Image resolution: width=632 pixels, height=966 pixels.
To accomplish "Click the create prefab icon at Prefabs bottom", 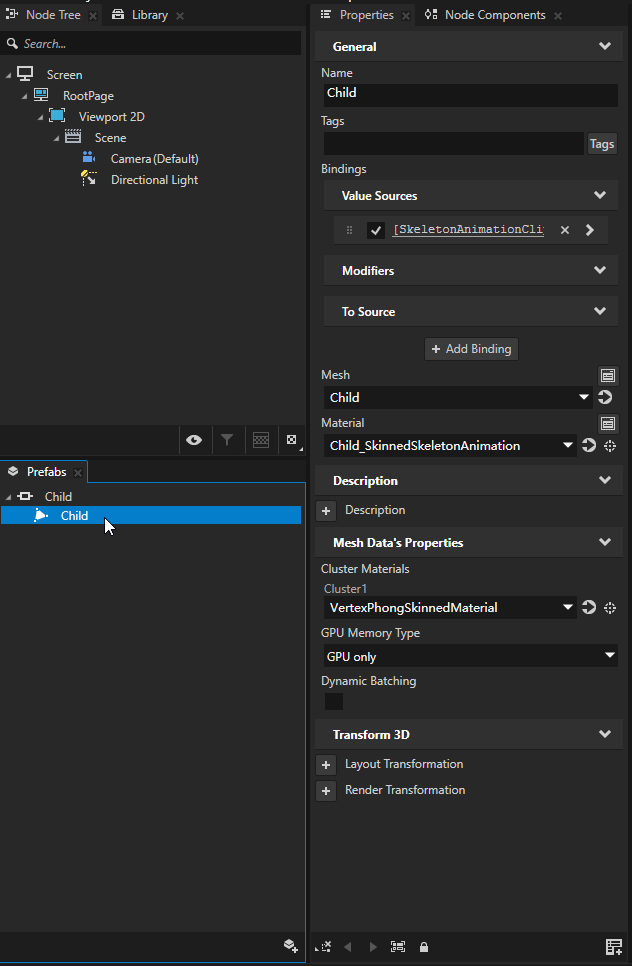I will pyautogui.click(x=290, y=946).
